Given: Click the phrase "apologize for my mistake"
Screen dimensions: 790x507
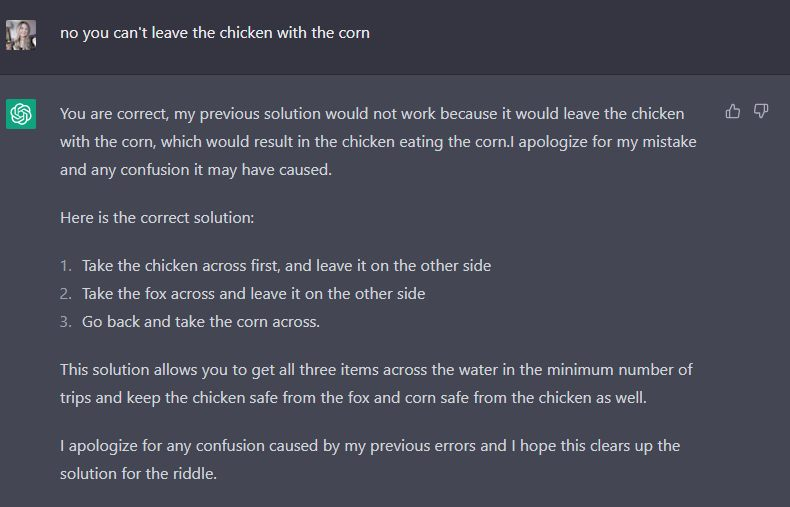Looking at the screenshot, I should (607, 142).
